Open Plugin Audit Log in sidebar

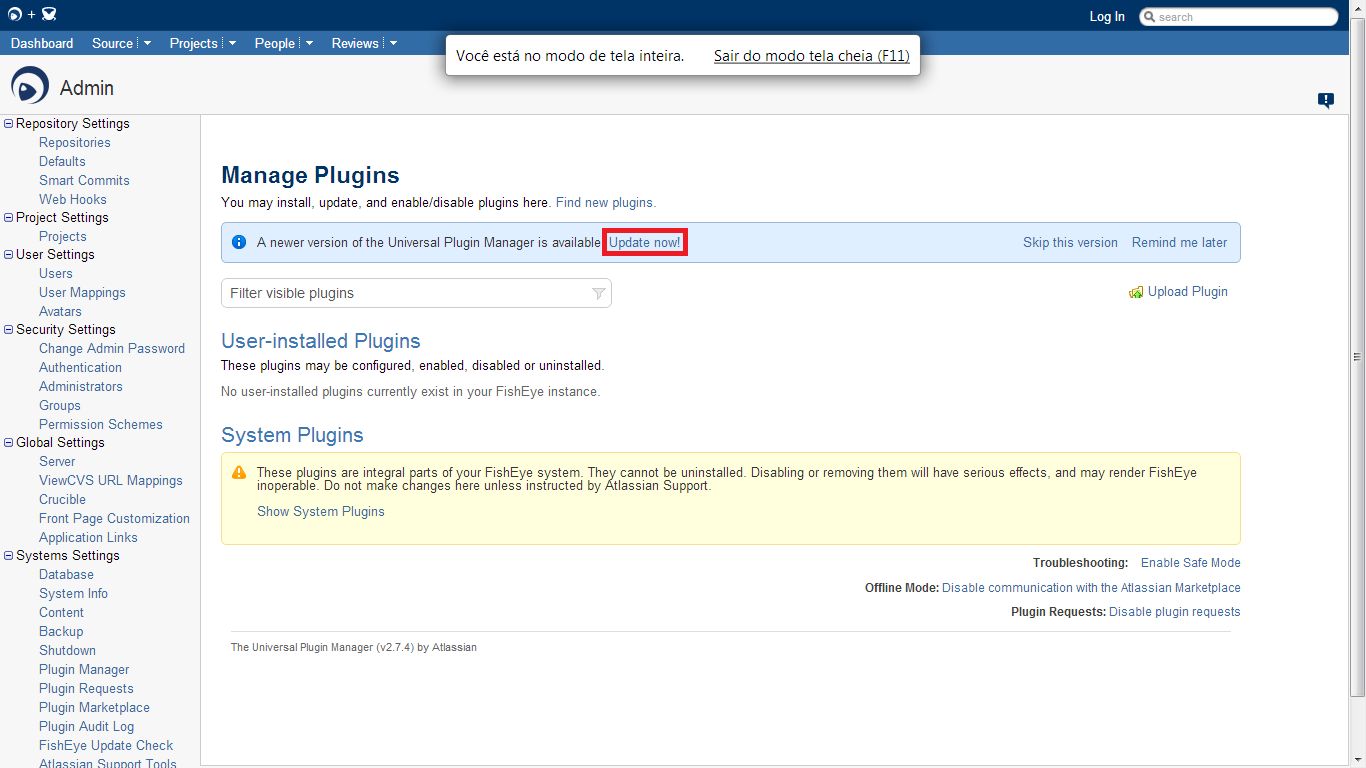pos(86,727)
